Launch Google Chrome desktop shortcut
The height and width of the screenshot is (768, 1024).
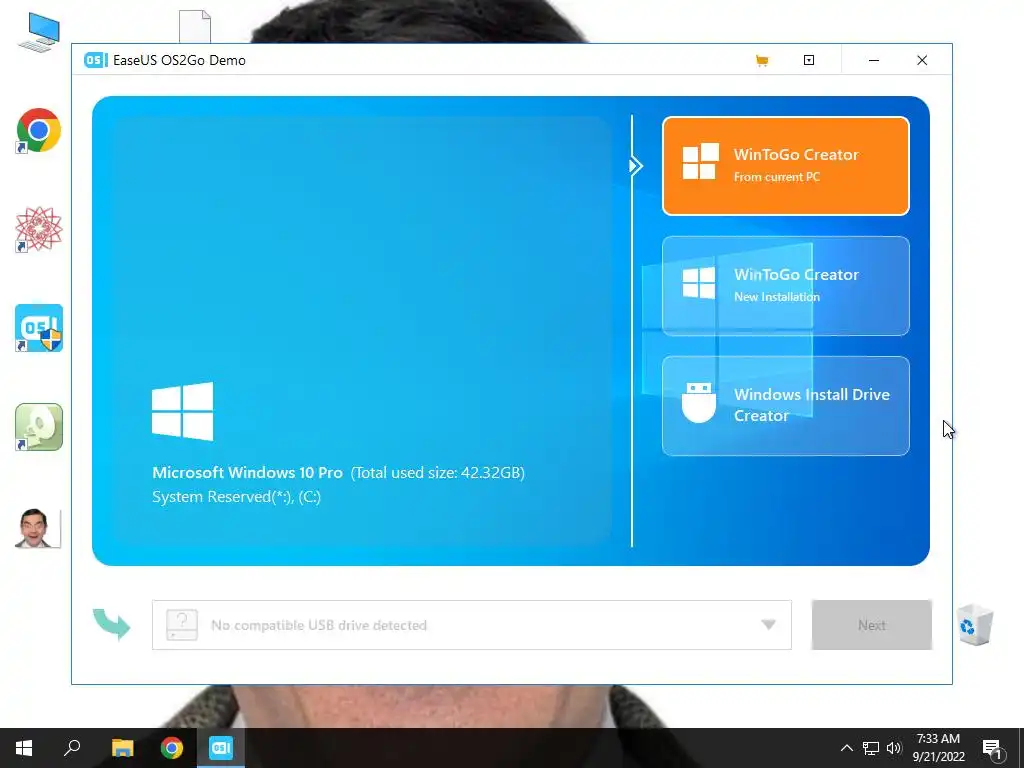(39, 131)
